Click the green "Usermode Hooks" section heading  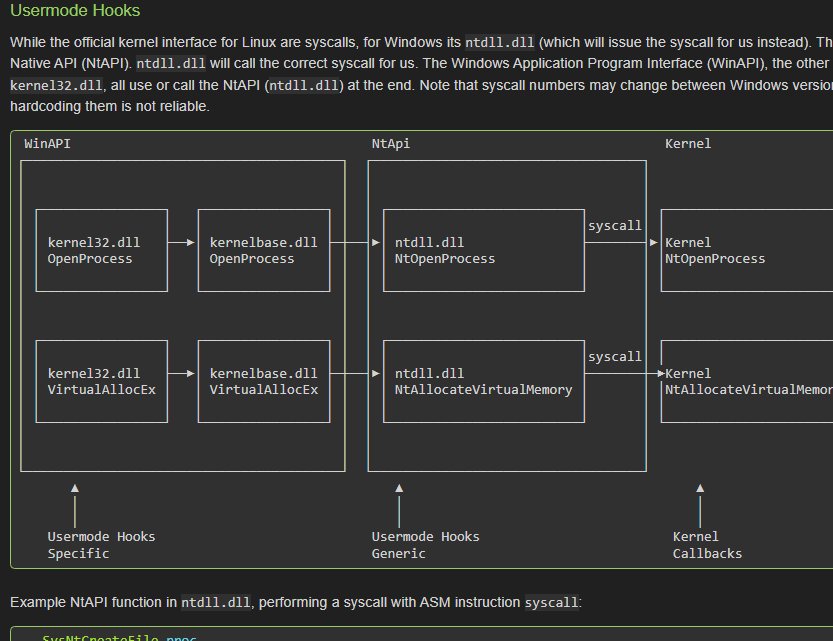coord(75,10)
